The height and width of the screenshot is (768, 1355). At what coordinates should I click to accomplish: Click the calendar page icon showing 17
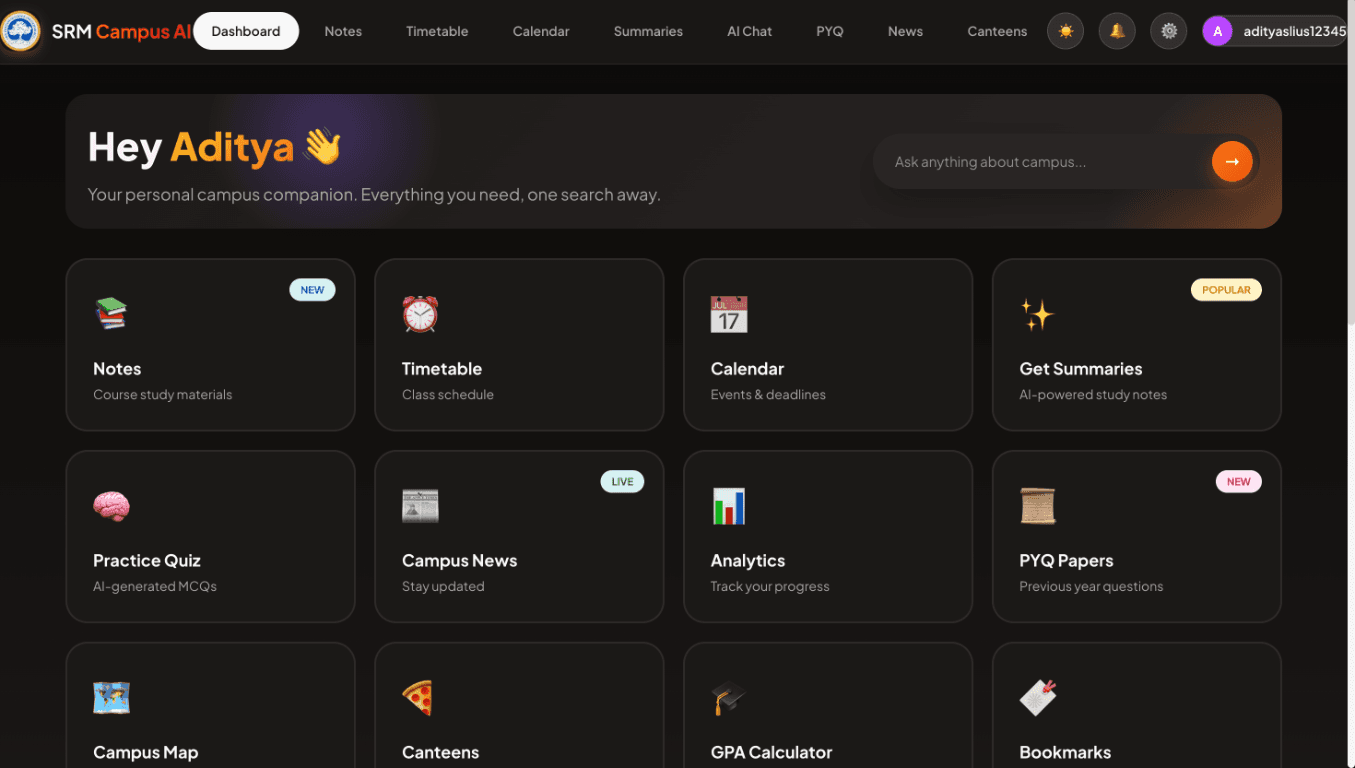click(729, 314)
